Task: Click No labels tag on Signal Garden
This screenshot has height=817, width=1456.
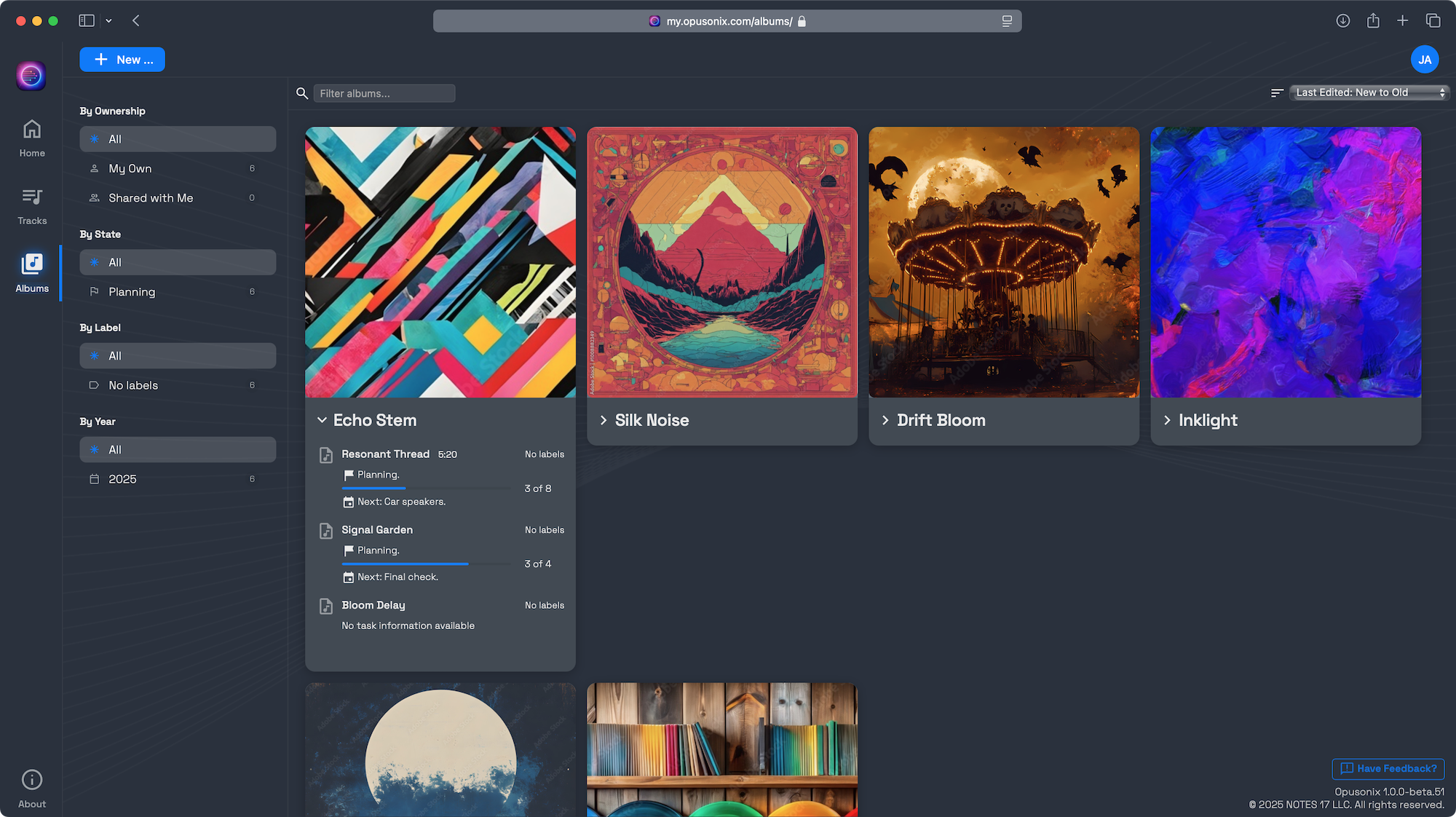Action: point(545,530)
